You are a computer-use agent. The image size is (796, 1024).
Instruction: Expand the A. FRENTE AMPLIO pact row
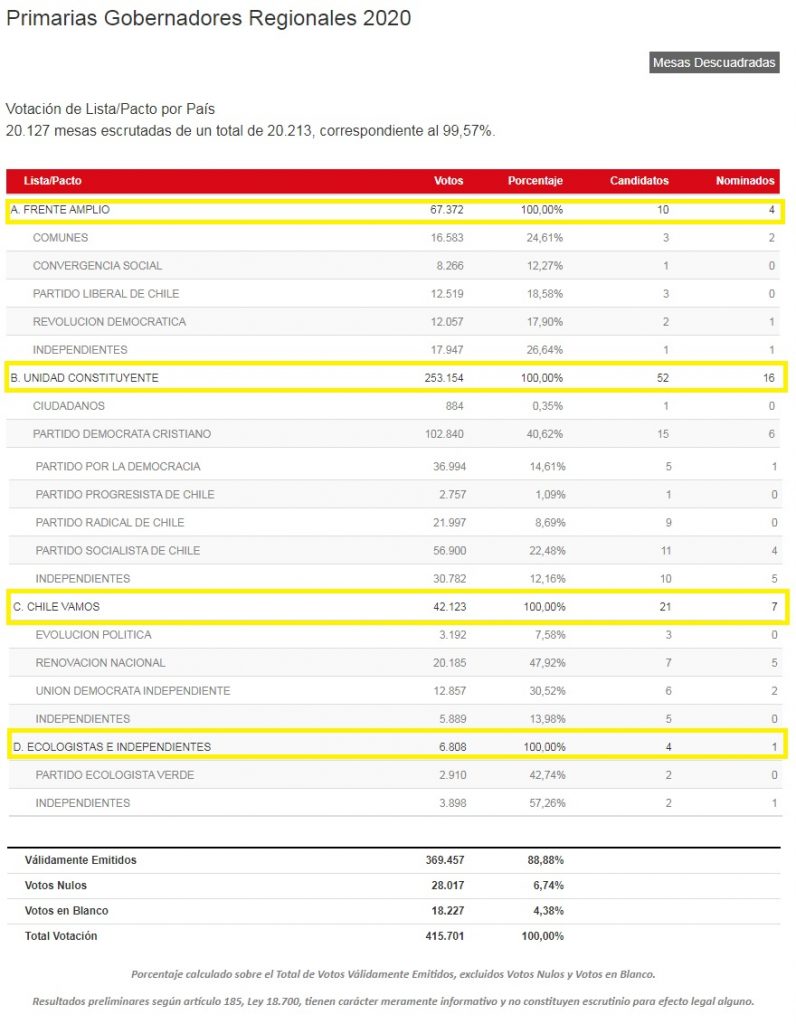60,210
